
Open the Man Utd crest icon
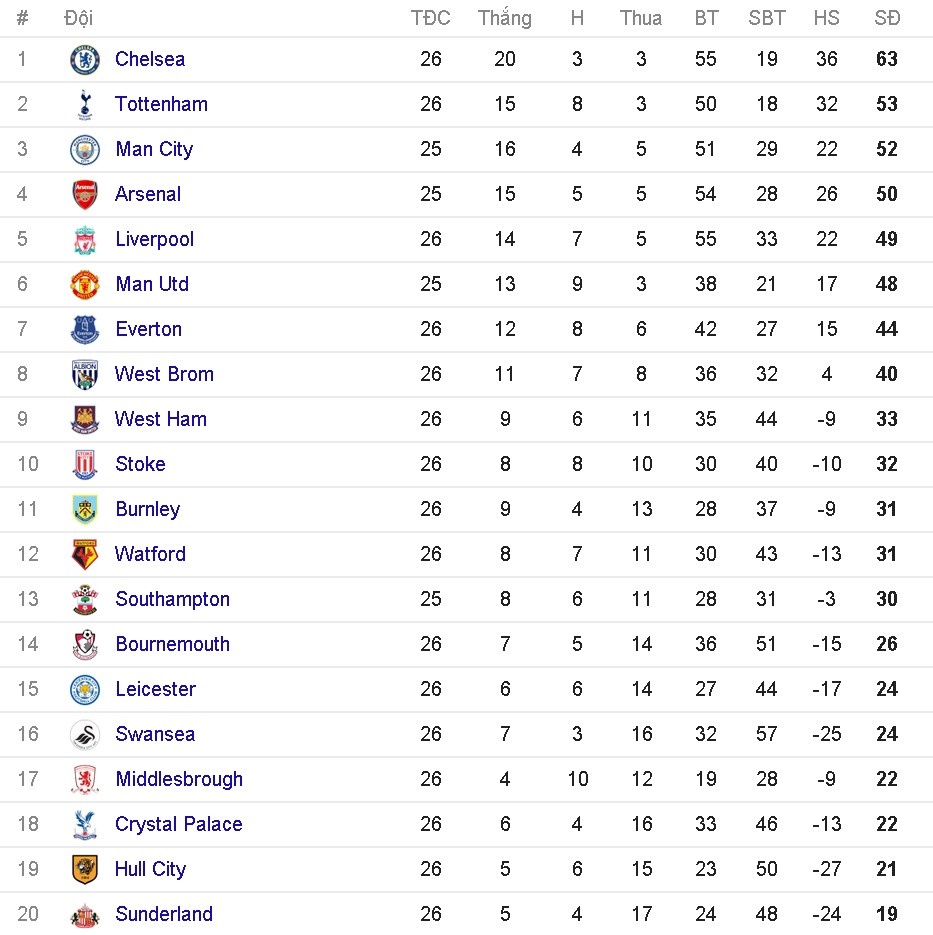[85, 284]
